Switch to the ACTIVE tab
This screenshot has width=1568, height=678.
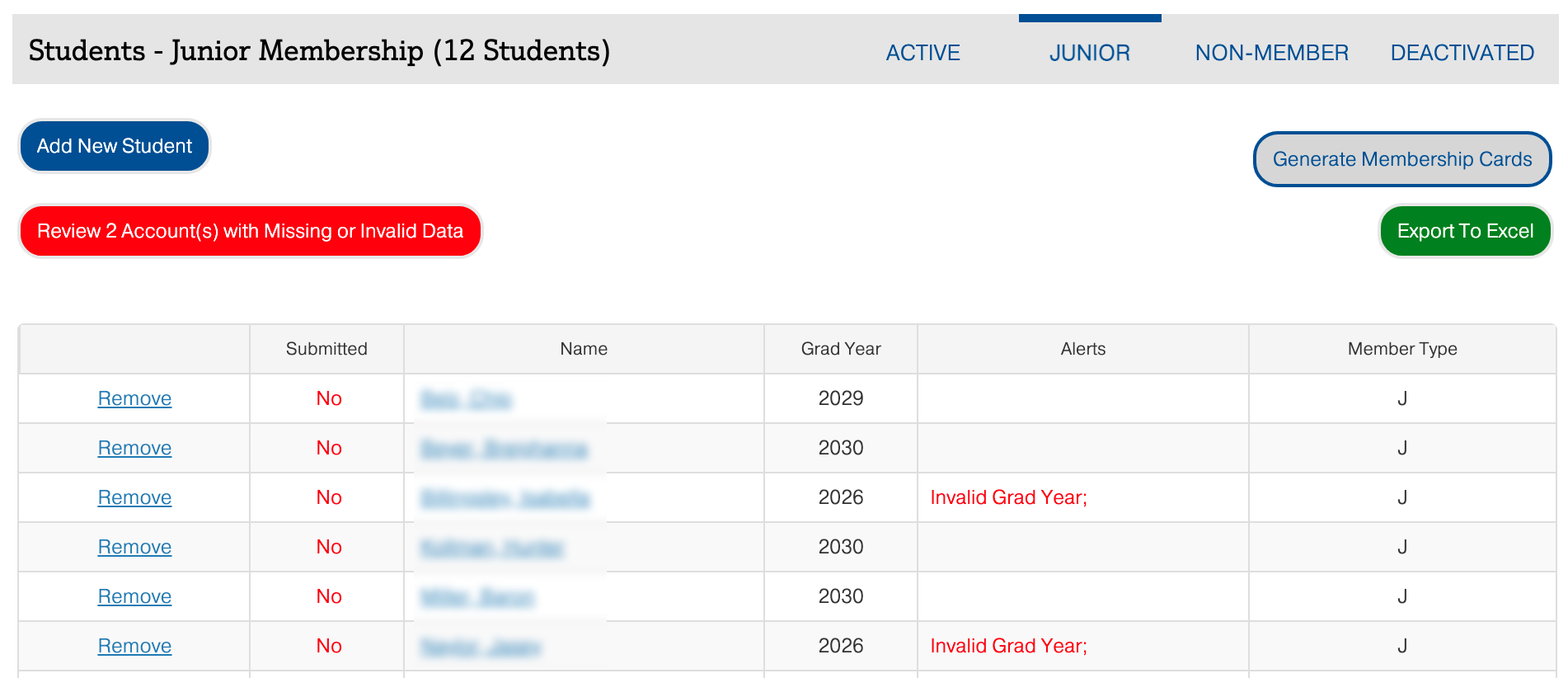coord(922,53)
